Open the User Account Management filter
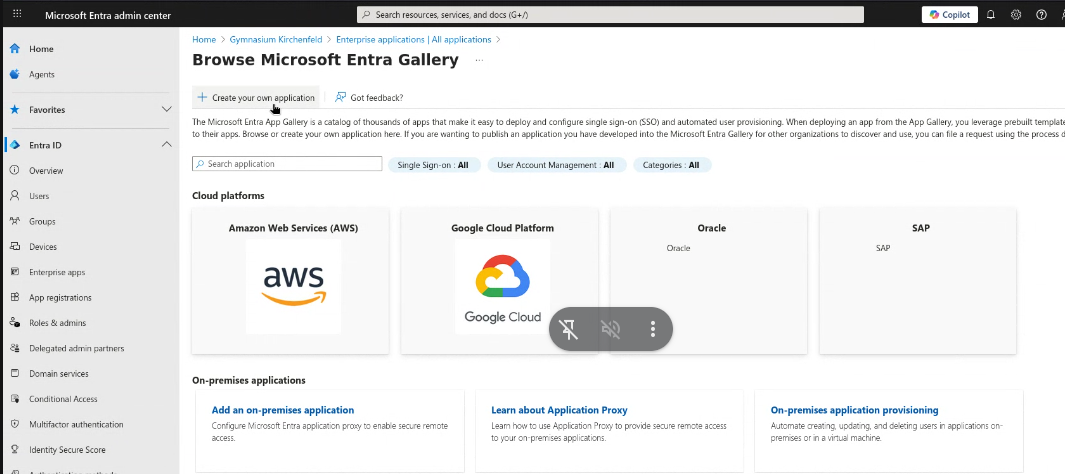Viewport: 1065px width, 474px height. pyautogui.click(x=556, y=165)
